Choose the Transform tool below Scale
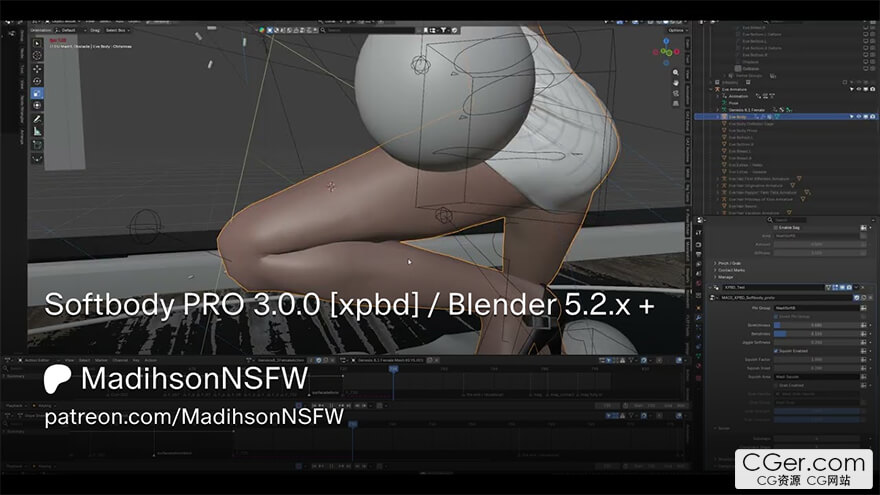The image size is (880, 495). tap(37, 106)
